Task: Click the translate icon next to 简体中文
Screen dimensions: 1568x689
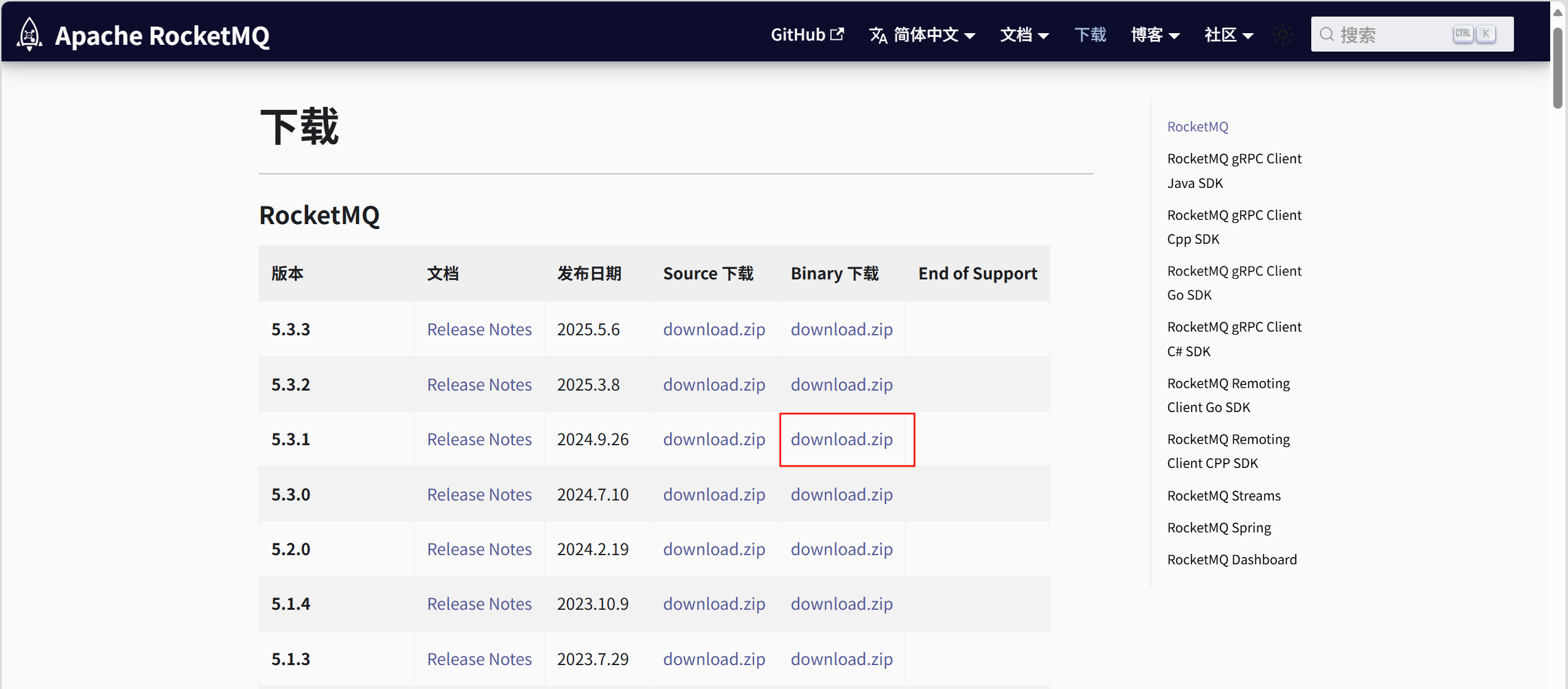Action: click(878, 35)
